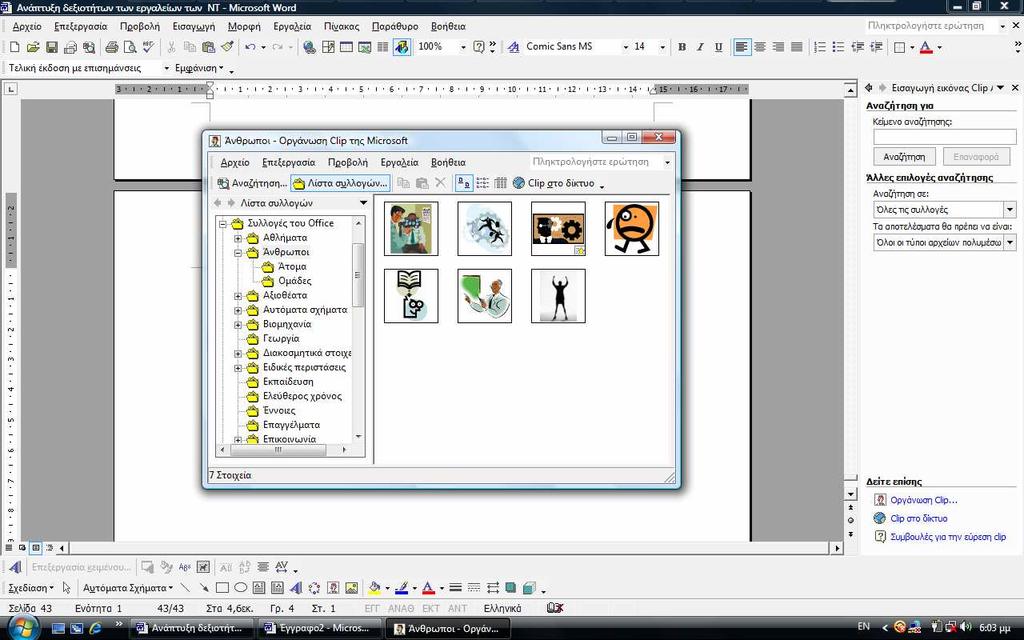This screenshot has width=1024, height=640.
Task: Open the zoom percentage dropdown
Action: [463, 47]
